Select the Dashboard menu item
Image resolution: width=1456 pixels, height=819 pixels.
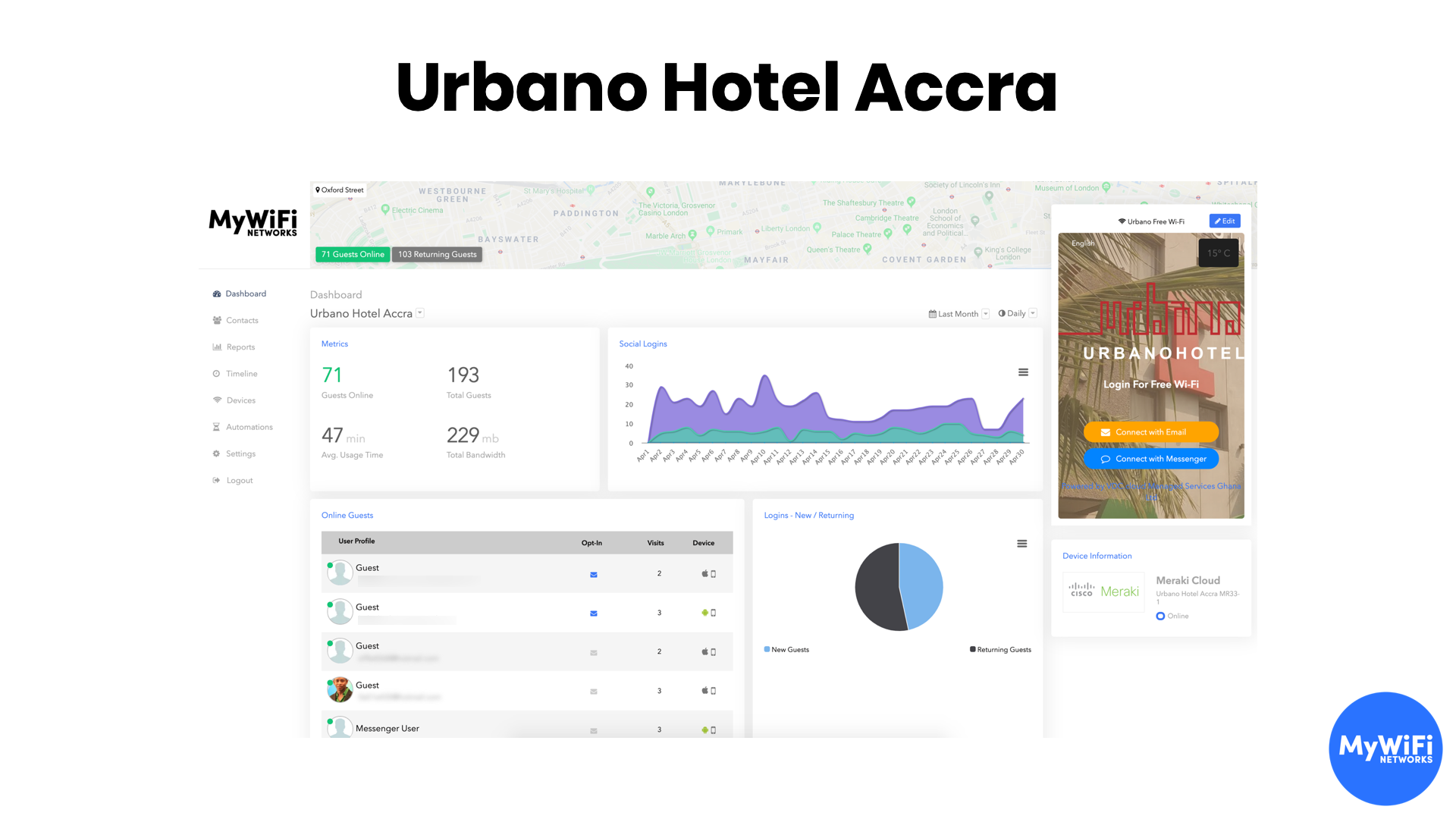tap(245, 293)
